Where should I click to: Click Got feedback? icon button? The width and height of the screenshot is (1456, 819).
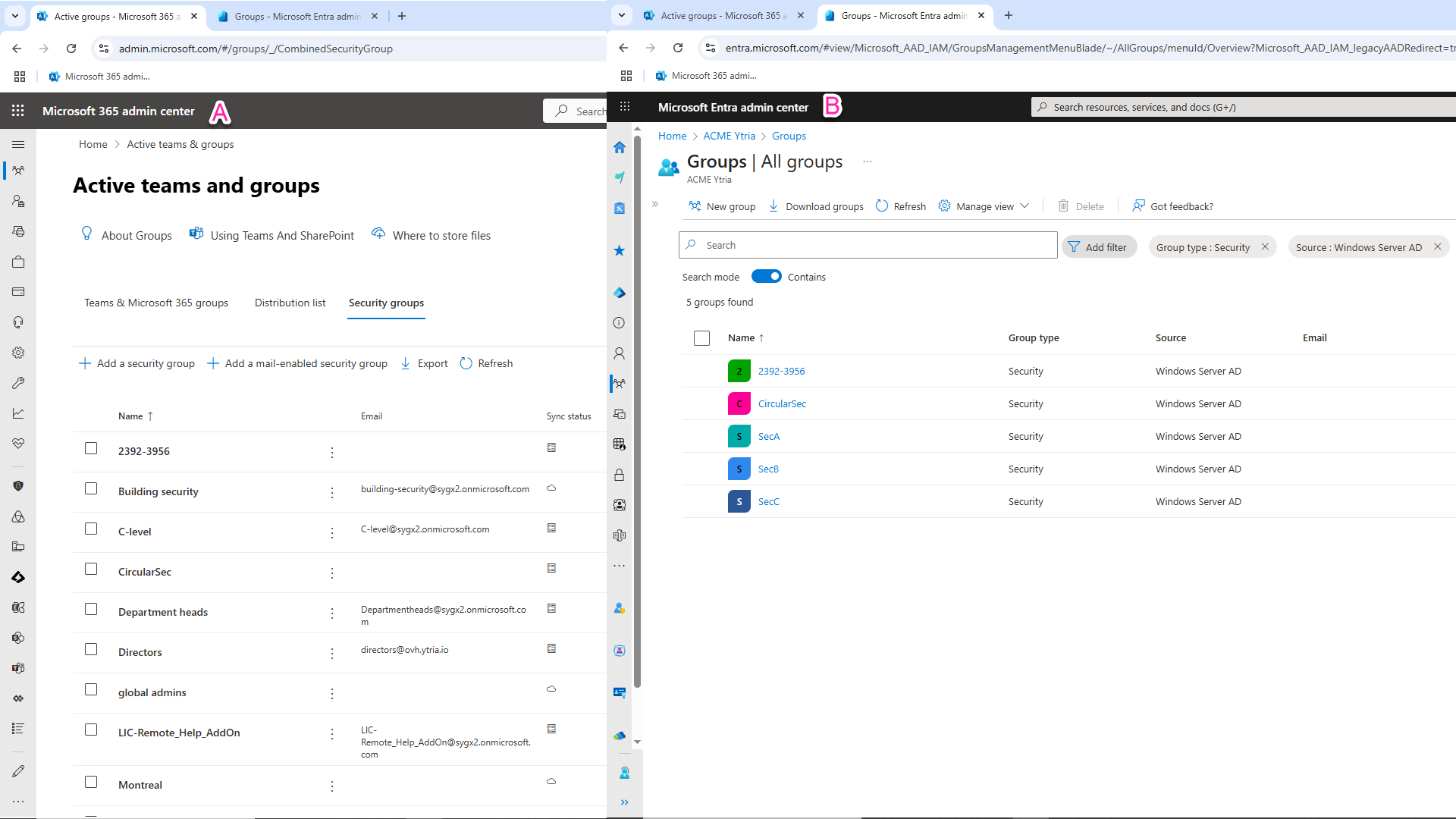click(x=1172, y=206)
